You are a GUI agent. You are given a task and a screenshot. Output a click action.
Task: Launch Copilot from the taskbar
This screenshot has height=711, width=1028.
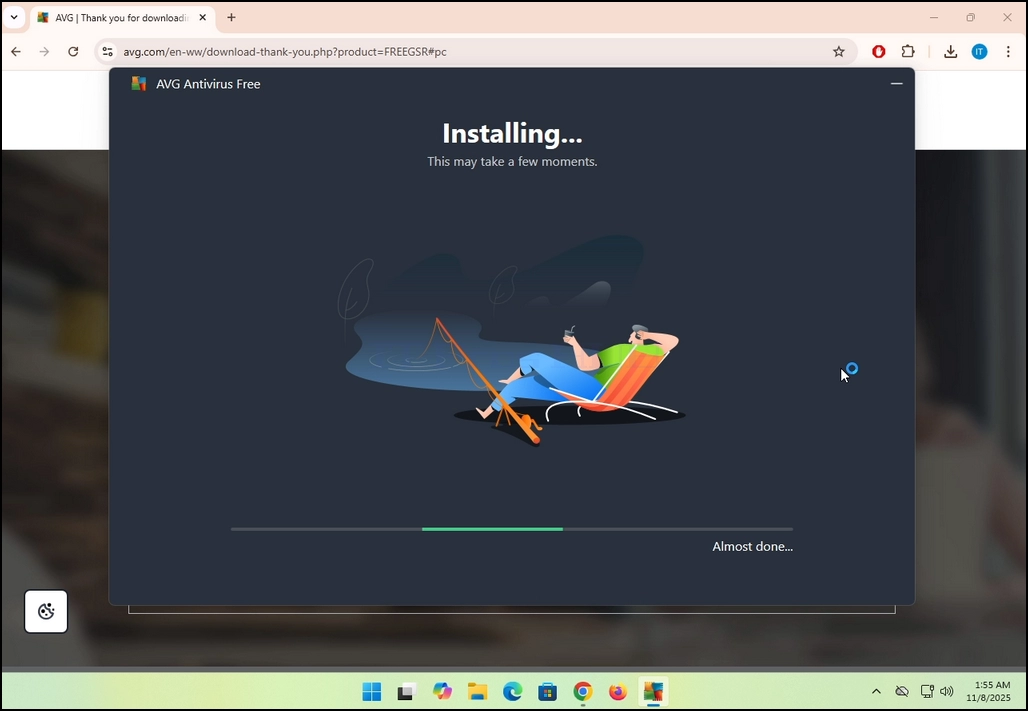[x=443, y=691]
